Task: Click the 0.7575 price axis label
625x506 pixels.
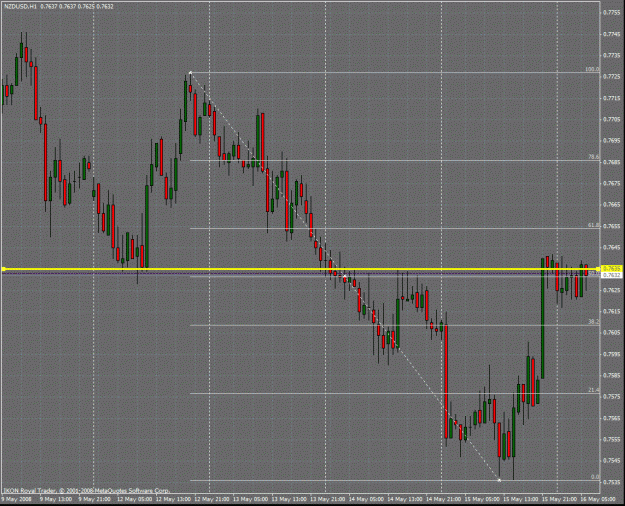Action: [611, 397]
